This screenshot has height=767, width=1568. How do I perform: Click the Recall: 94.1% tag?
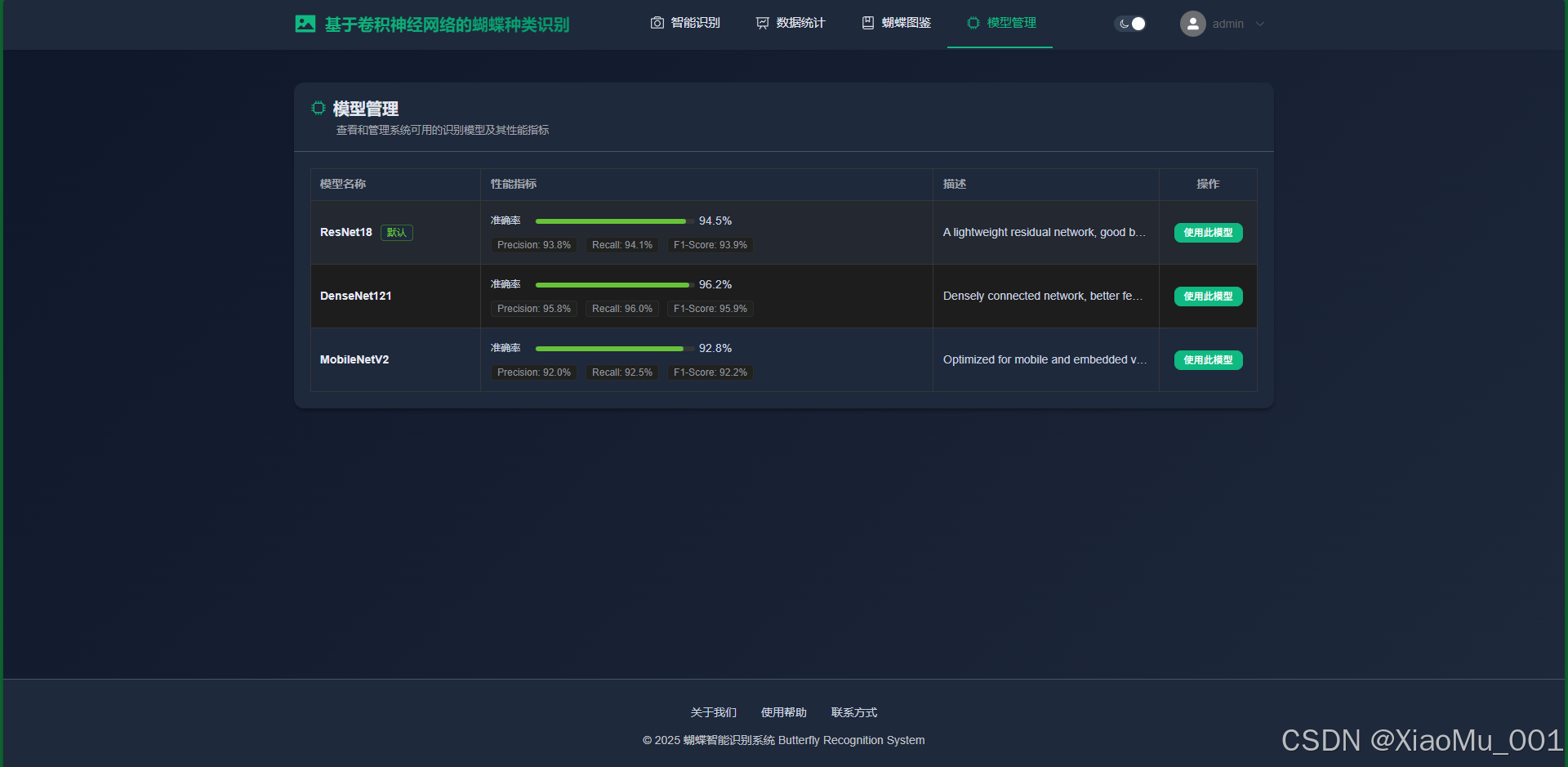coord(622,245)
